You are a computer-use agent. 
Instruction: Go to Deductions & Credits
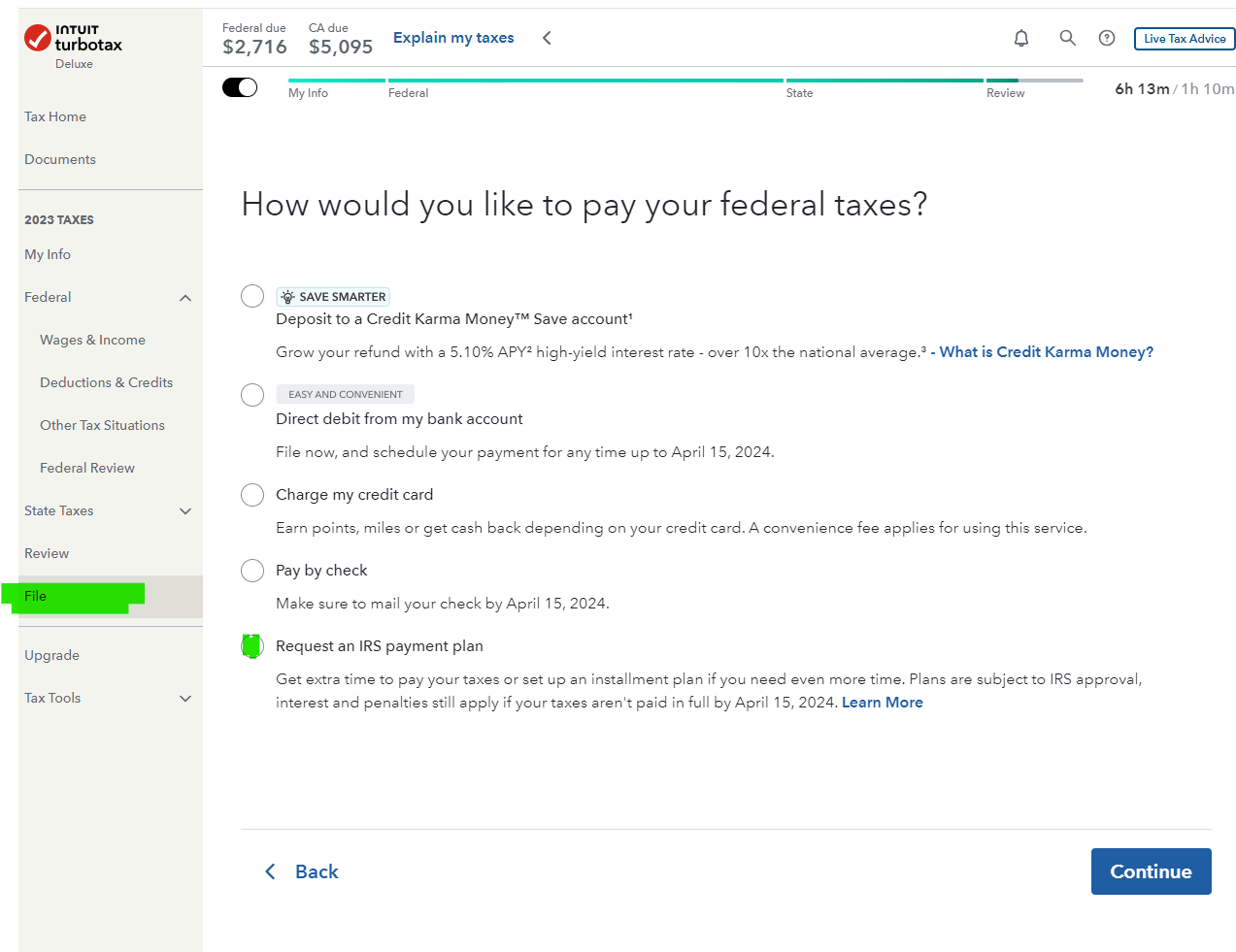106,383
